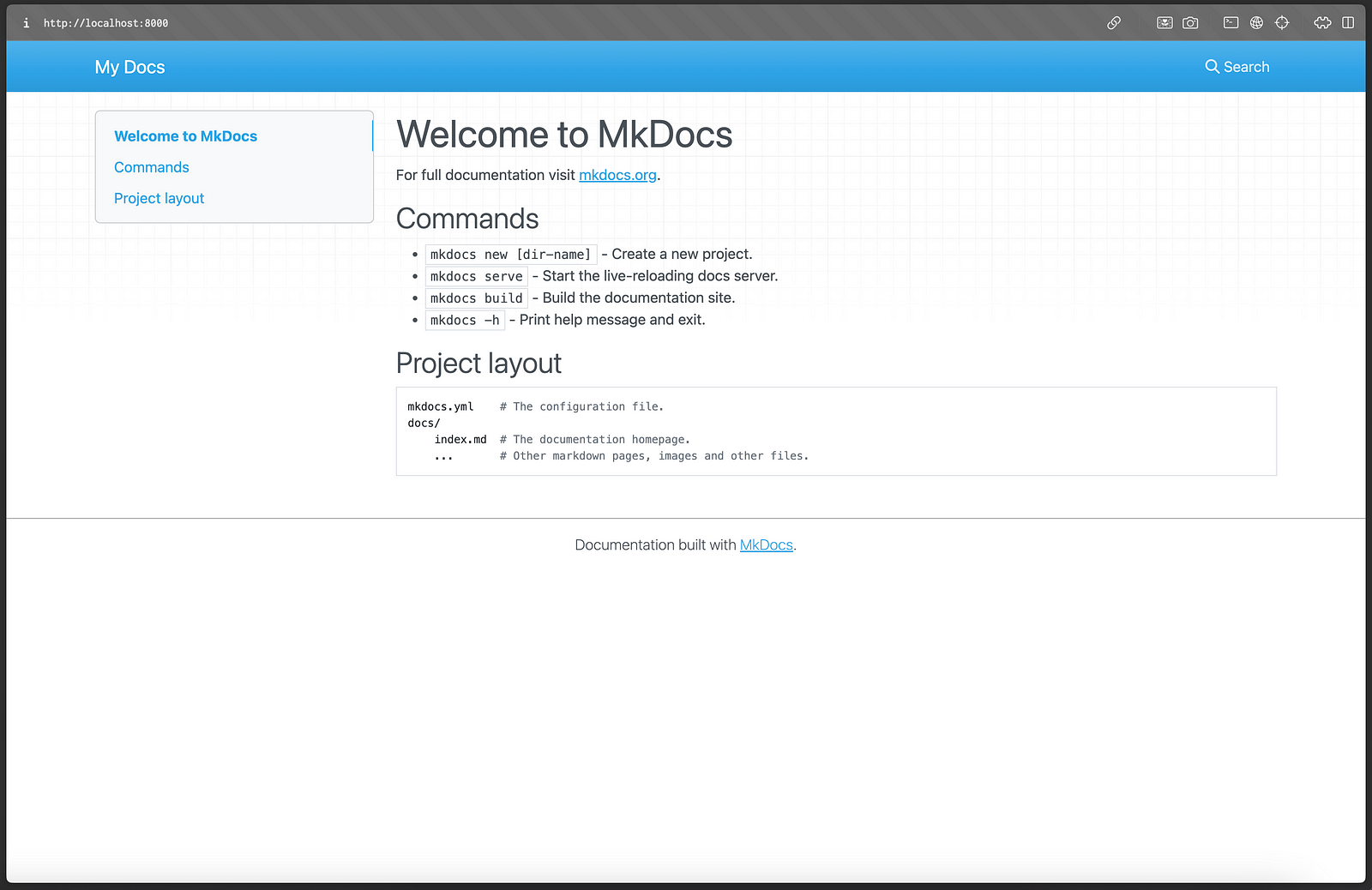Click the '# Other markdown pages' comment line
This screenshot has height=890, width=1372.
654,456
